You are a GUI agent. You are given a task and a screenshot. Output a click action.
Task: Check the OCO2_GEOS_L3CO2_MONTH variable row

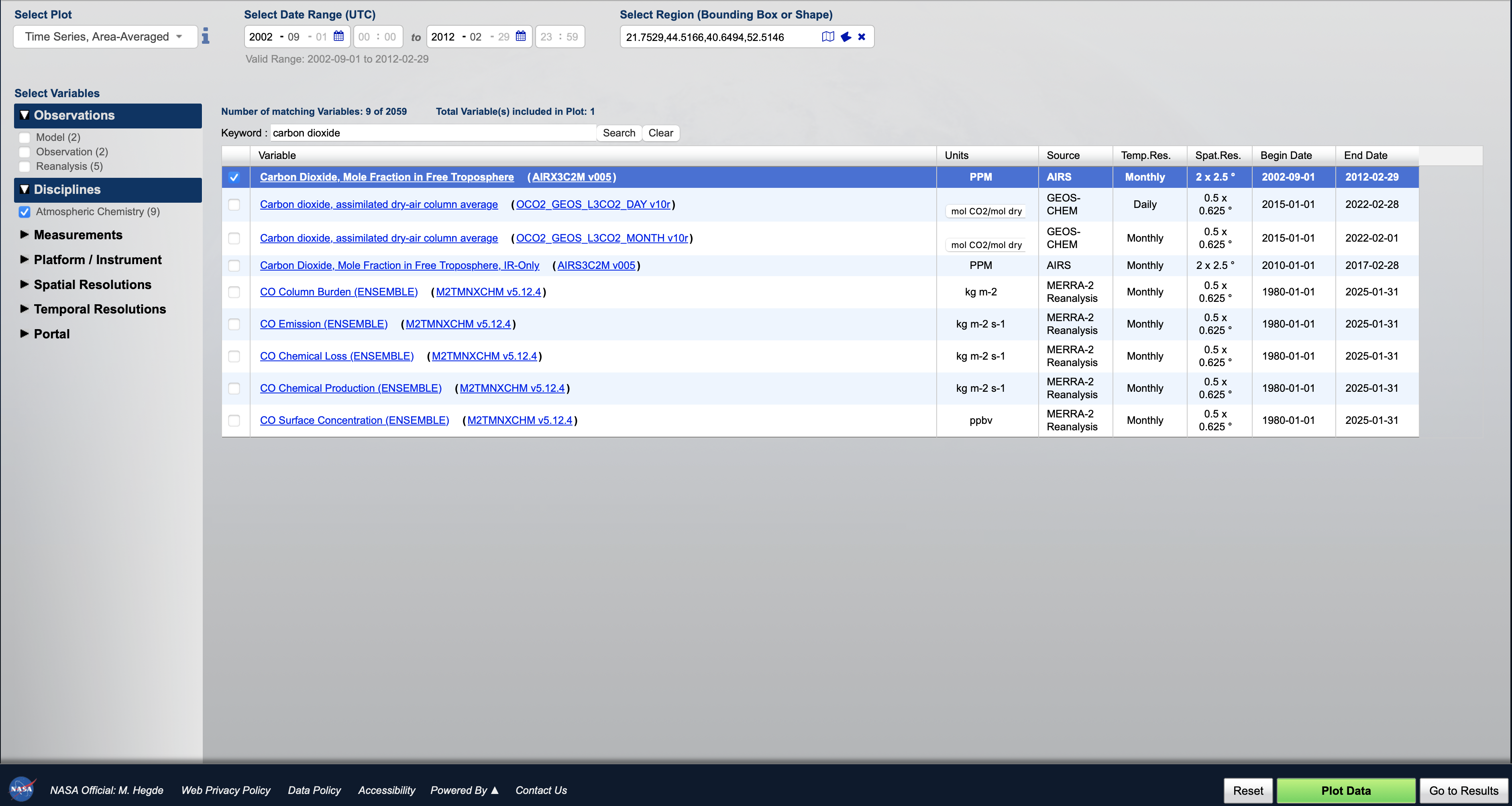tap(234, 238)
